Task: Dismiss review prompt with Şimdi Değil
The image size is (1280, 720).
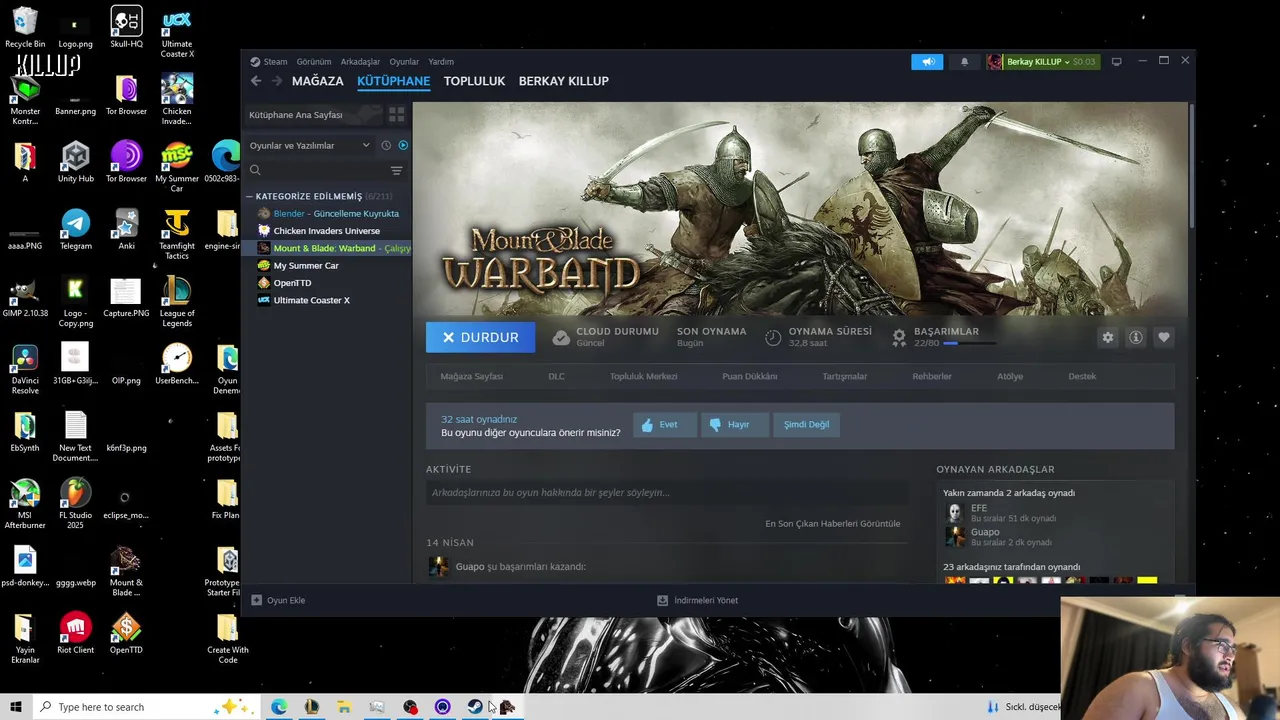Action: pos(806,424)
